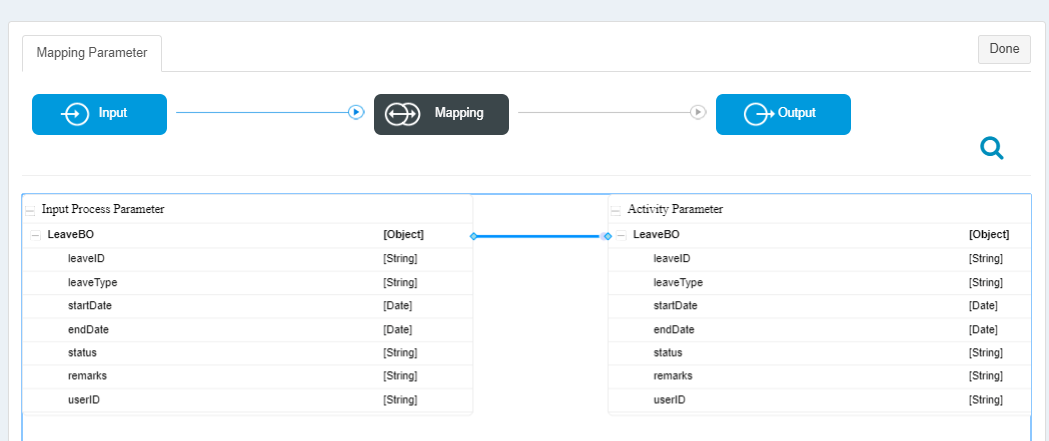Click play marker between Input and Mapping
The height and width of the screenshot is (441, 1049).
[356, 112]
